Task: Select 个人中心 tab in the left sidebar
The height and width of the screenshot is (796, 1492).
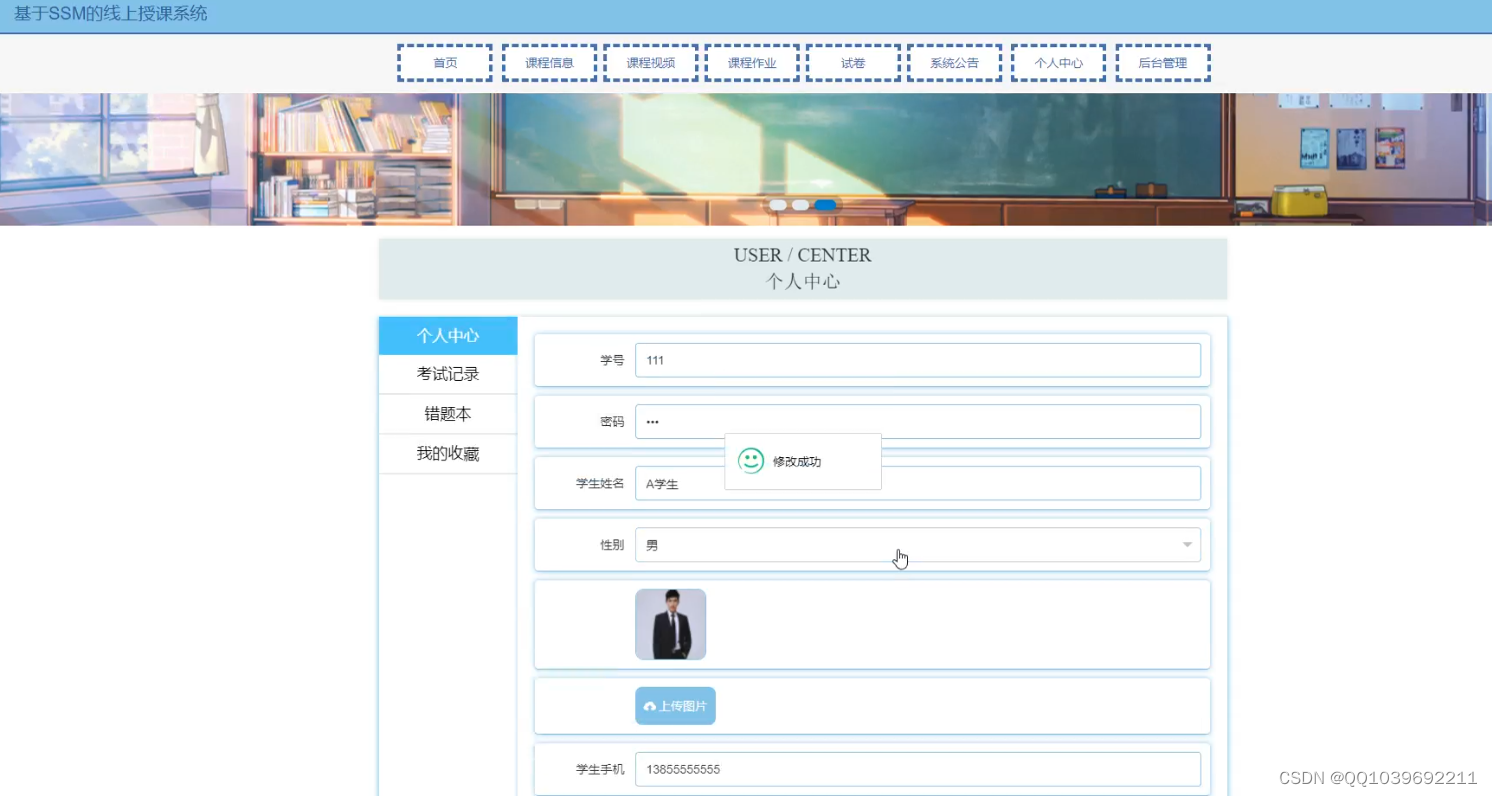Action: click(448, 336)
